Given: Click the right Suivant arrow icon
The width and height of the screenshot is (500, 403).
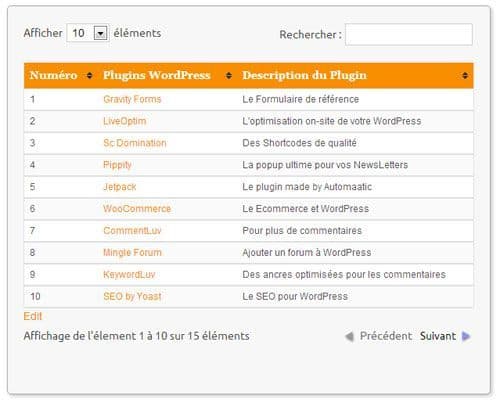Looking at the screenshot, I should pos(466,336).
